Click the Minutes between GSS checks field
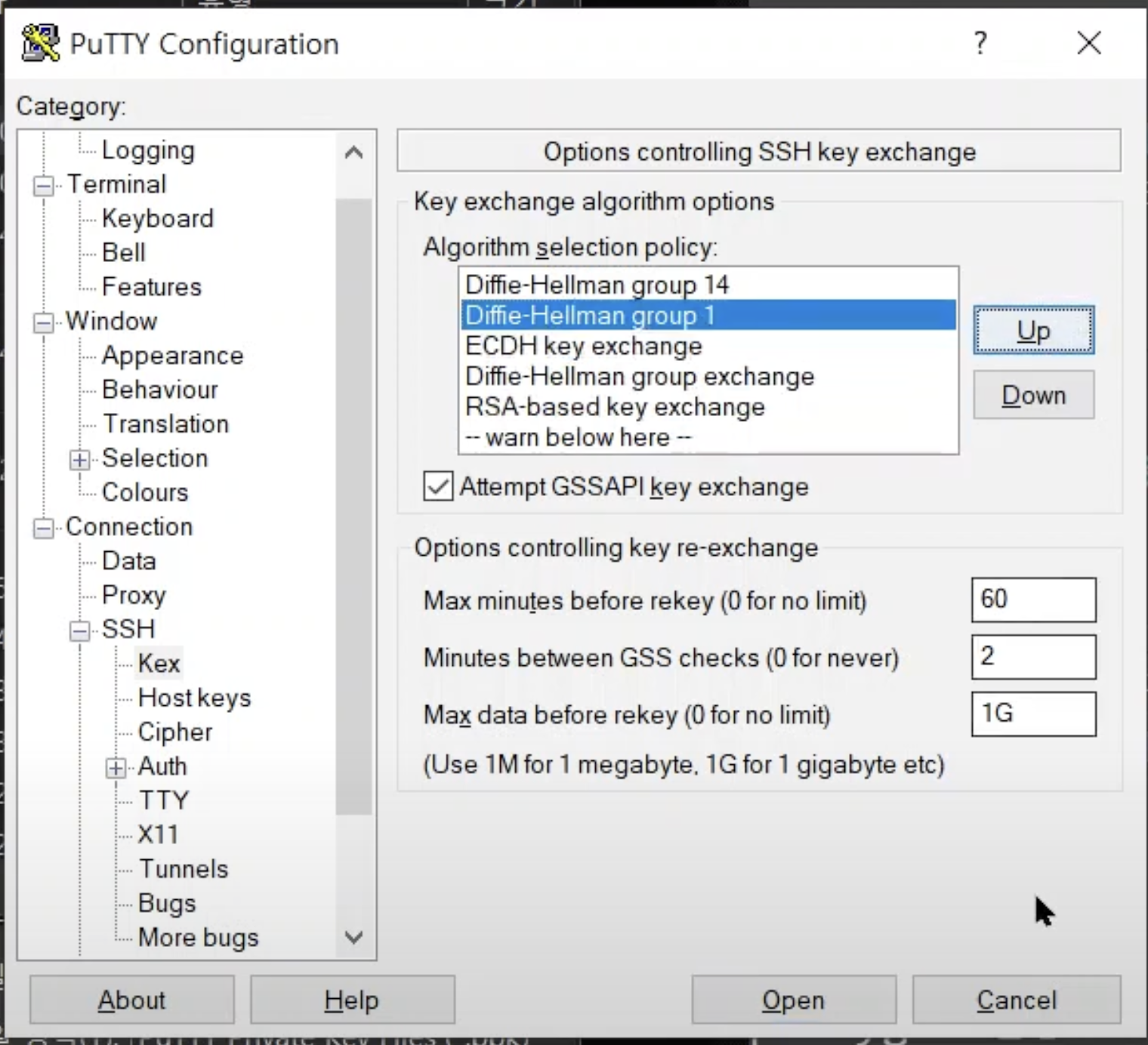 pos(1033,656)
